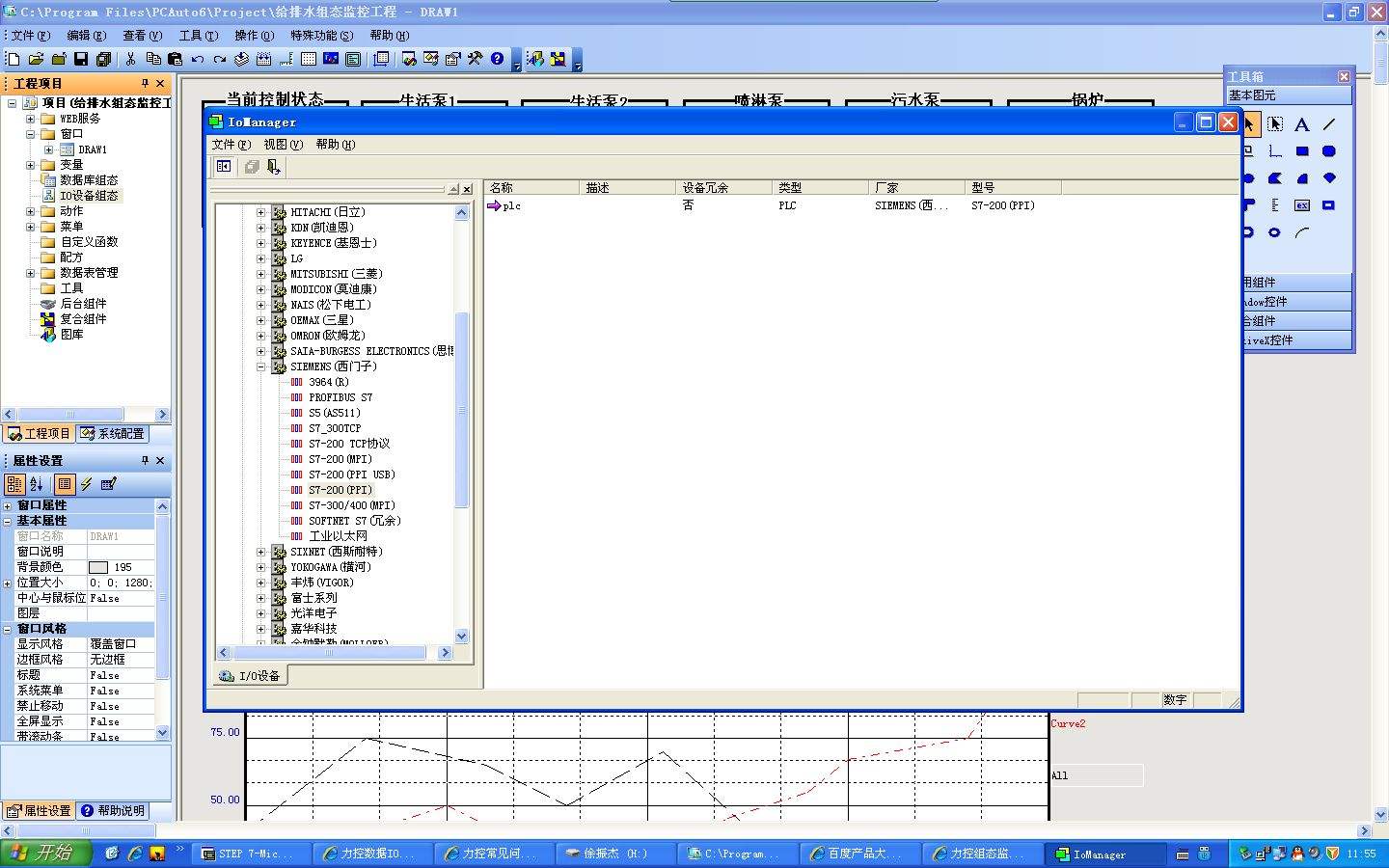
Task: Click the New document toolbar icon
Action: coord(14,59)
